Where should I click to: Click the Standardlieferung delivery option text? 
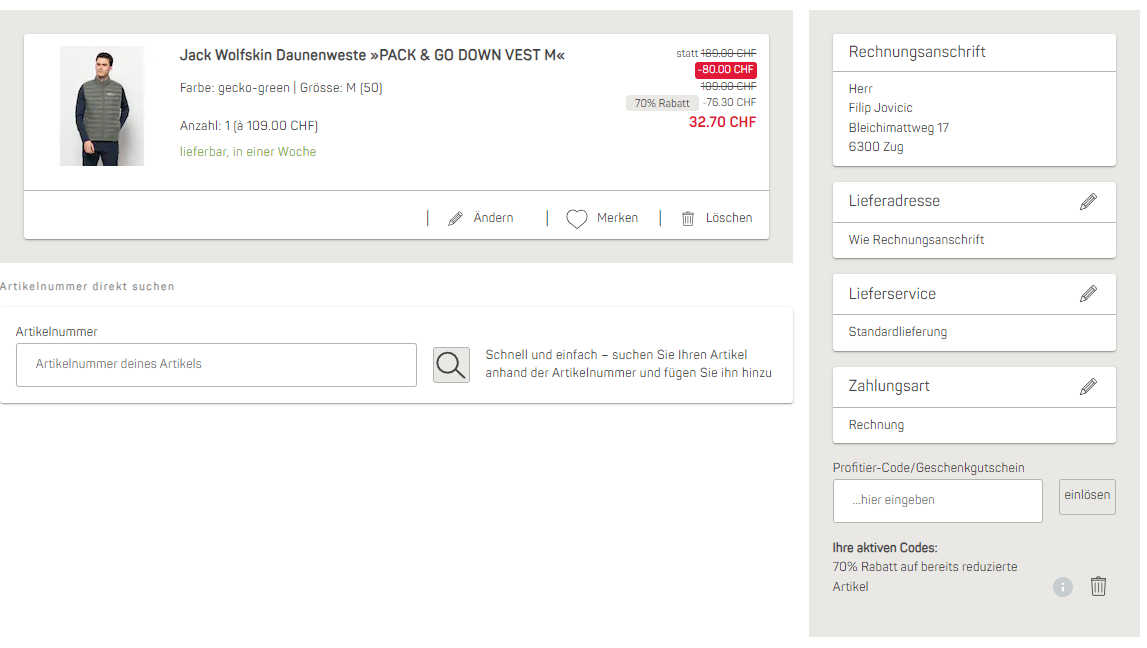[x=897, y=332]
